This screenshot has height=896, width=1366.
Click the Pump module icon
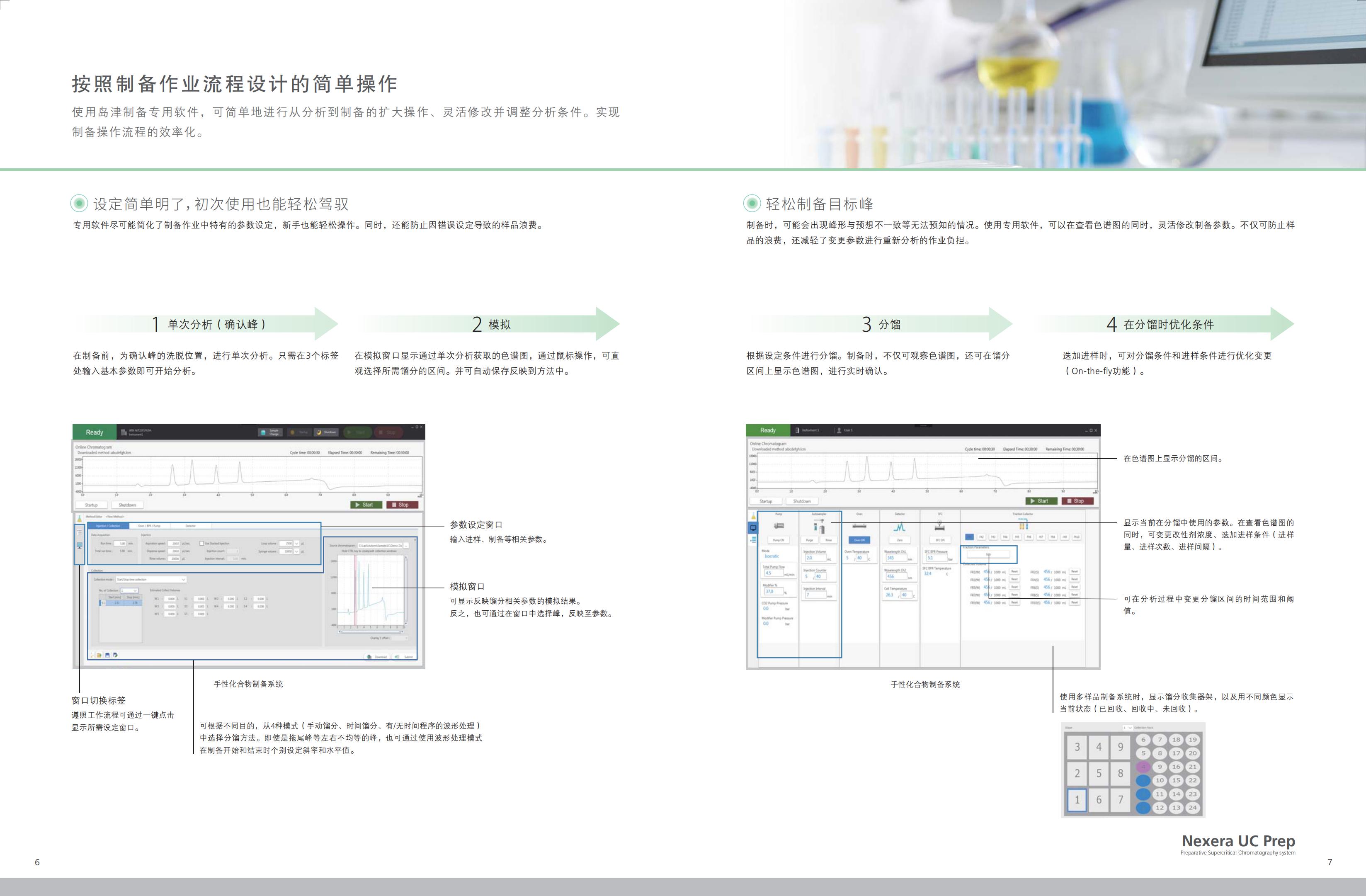pyautogui.click(x=779, y=526)
